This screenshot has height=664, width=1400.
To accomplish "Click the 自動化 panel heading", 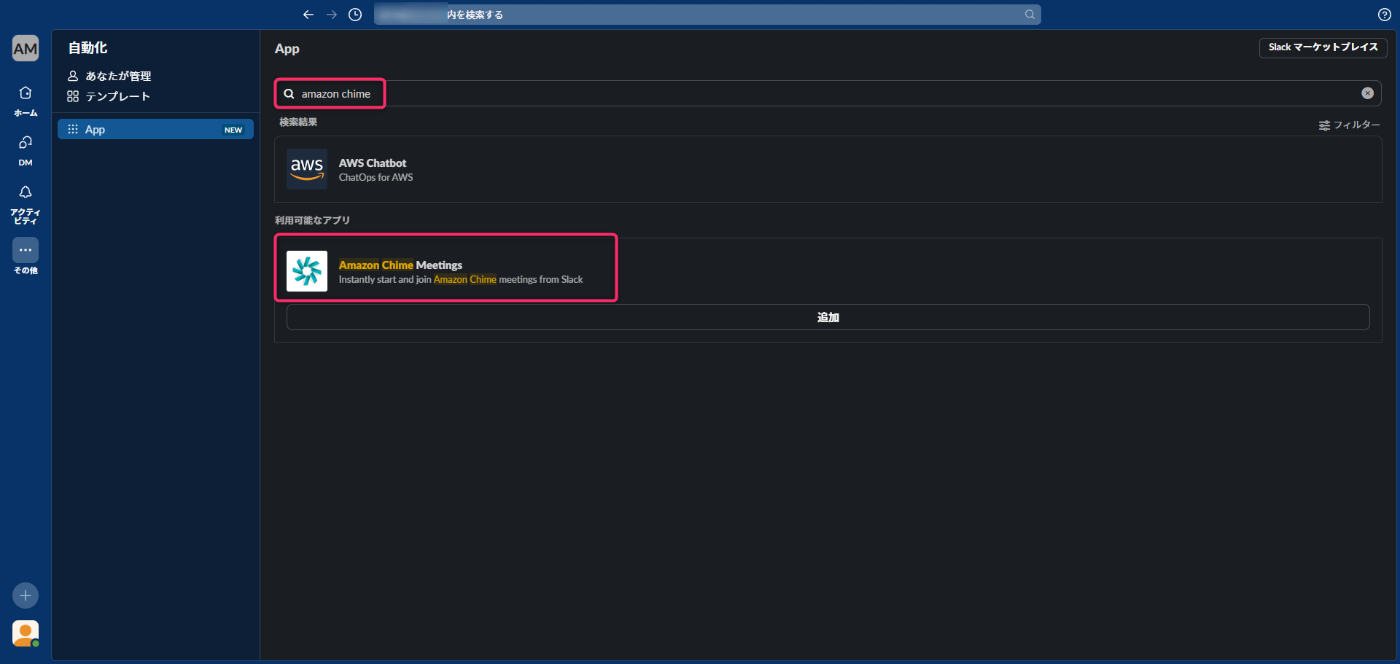I will 88,48.
